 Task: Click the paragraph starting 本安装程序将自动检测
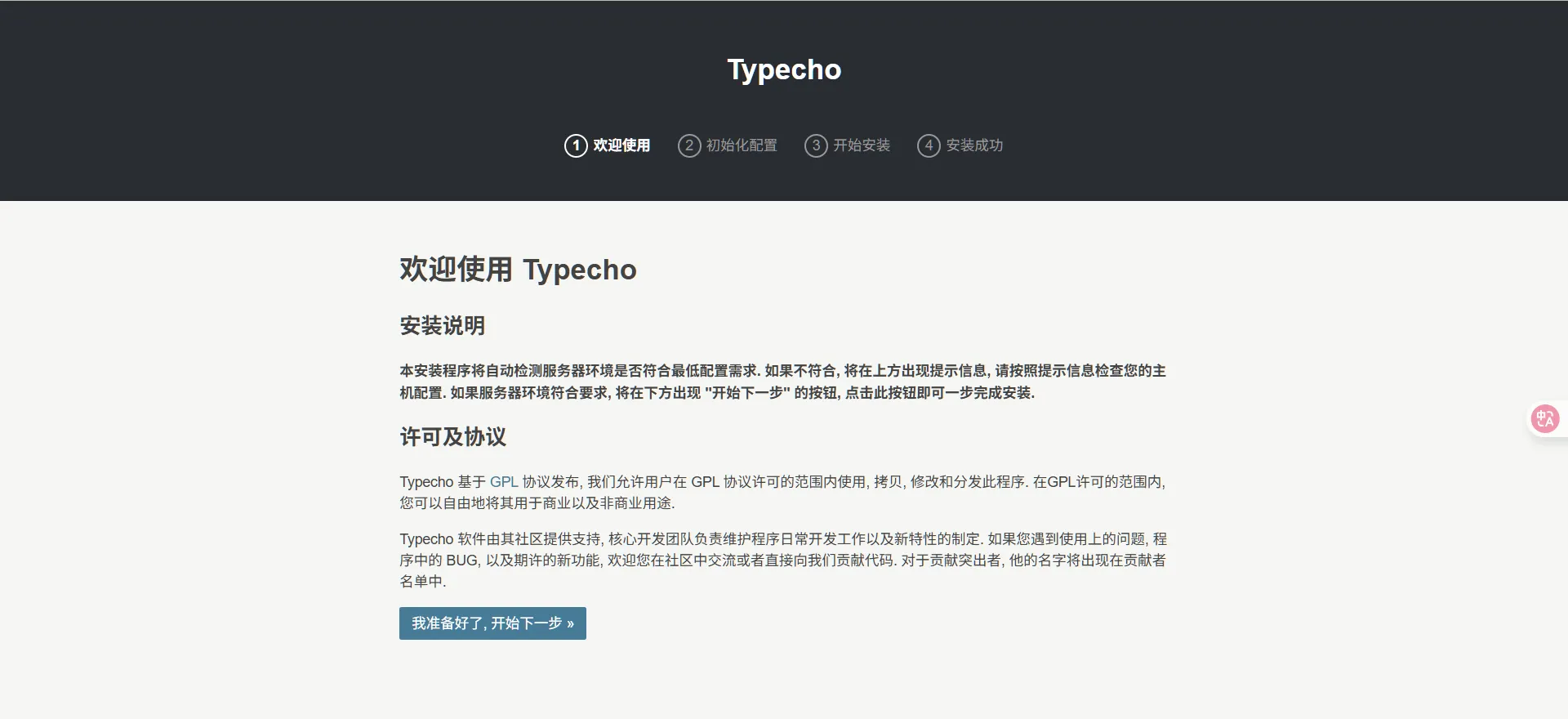click(x=783, y=382)
